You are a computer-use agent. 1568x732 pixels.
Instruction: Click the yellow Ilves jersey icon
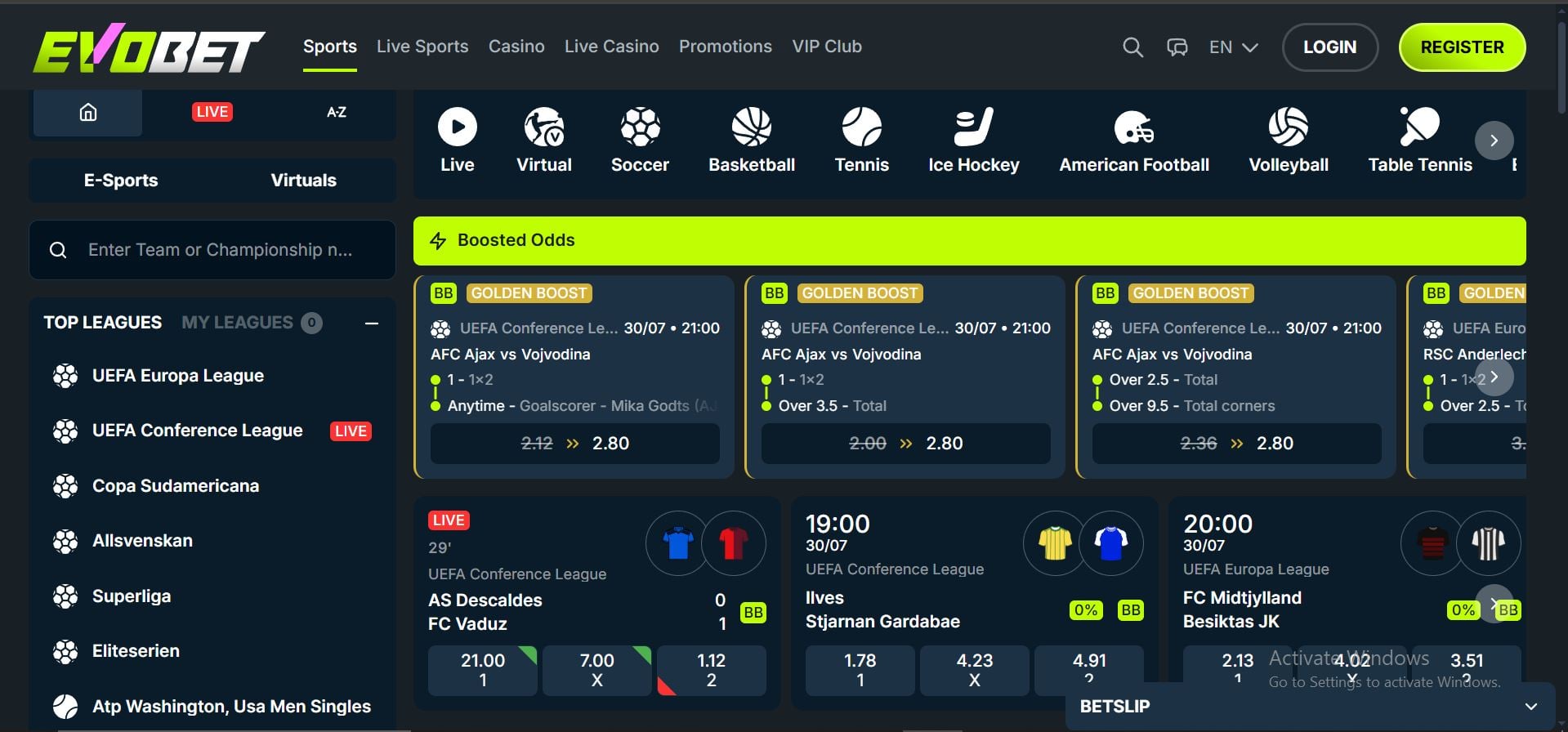[1055, 542]
